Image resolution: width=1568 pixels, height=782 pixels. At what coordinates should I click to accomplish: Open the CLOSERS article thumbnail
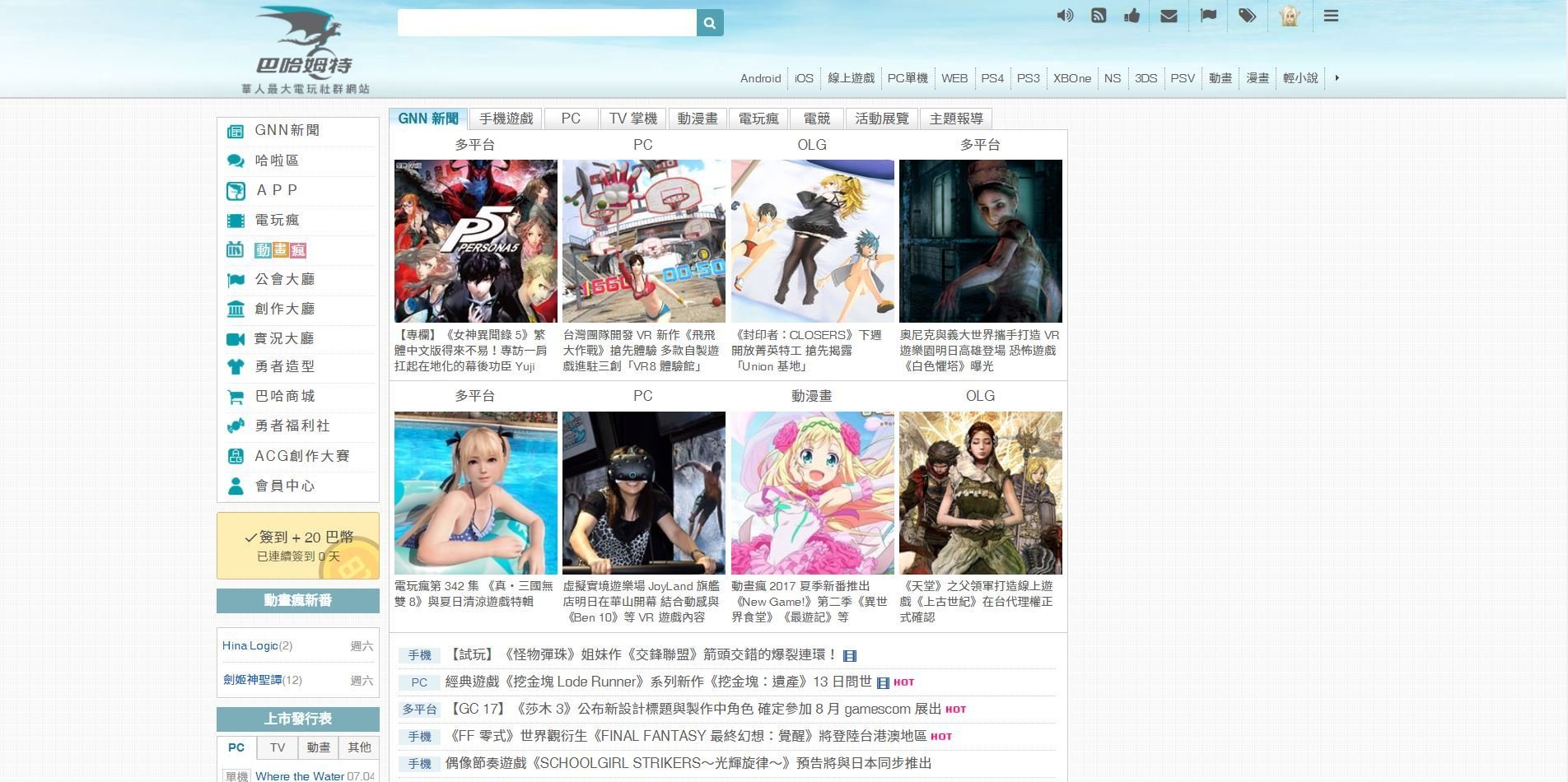click(x=813, y=241)
